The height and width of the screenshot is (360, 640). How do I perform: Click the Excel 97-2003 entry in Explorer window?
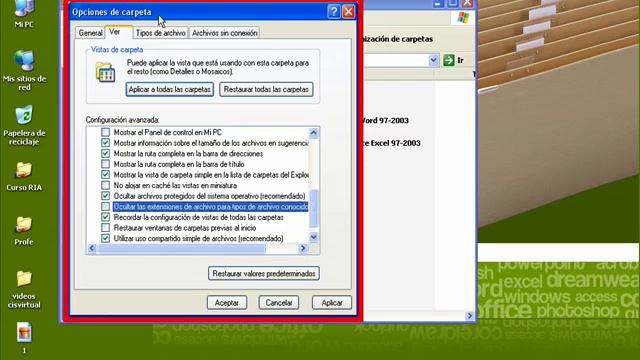pos(392,143)
